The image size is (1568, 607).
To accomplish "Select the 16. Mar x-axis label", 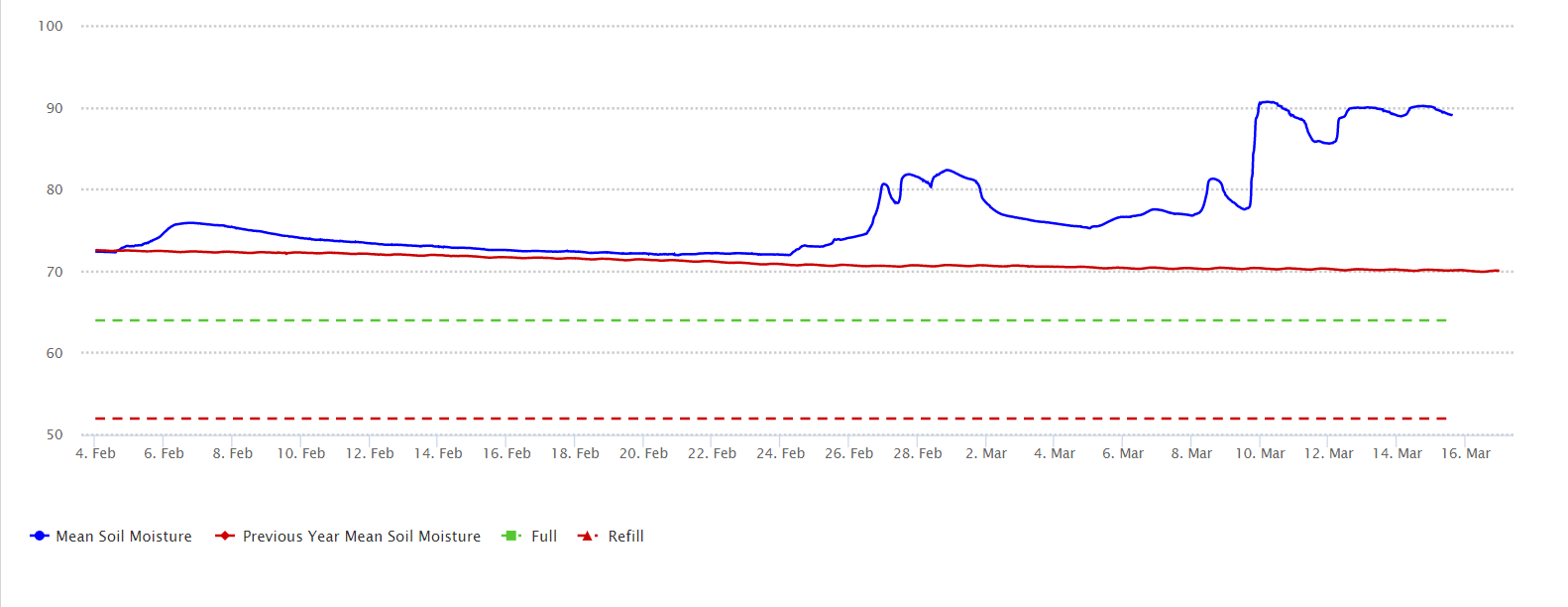I will (x=1466, y=453).
